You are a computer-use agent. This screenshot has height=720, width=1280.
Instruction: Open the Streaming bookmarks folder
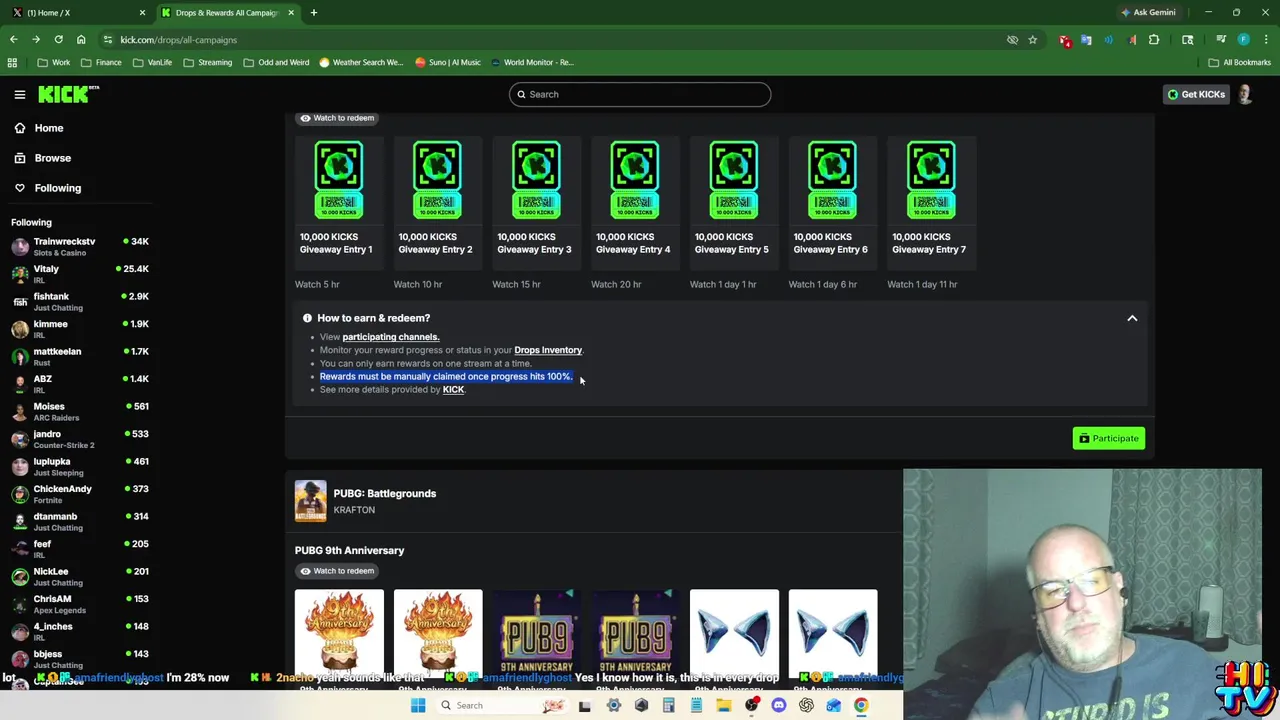tap(207, 62)
